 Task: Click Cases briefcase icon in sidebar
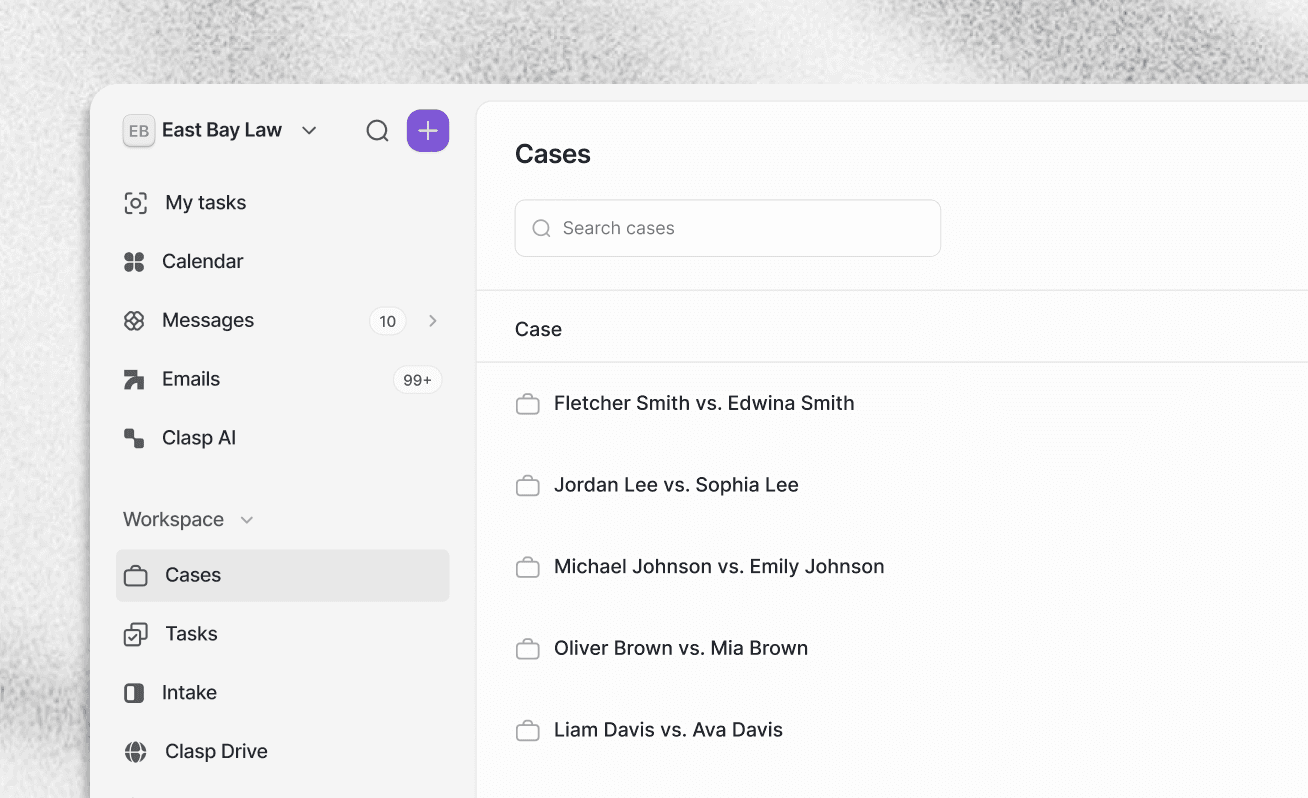135,576
